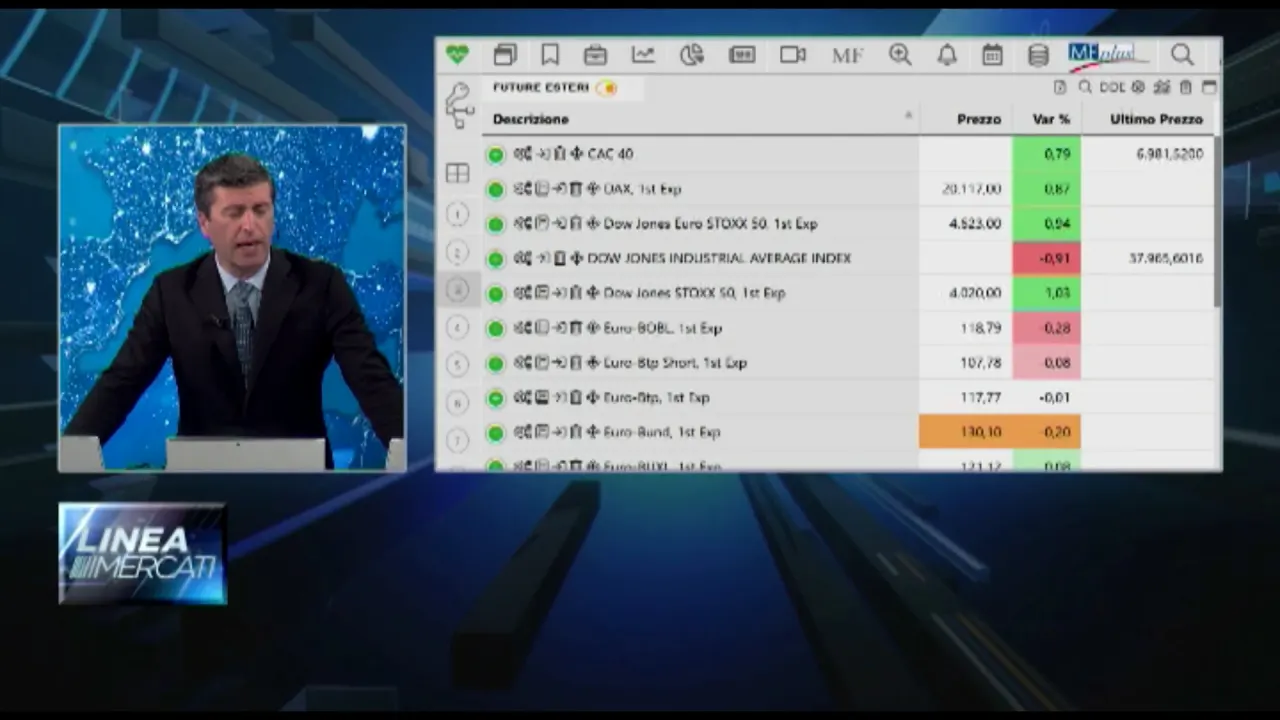Click the last price 6.981,5200
This screenshot has width=1280, height=720.
[x=1169, y=154]
